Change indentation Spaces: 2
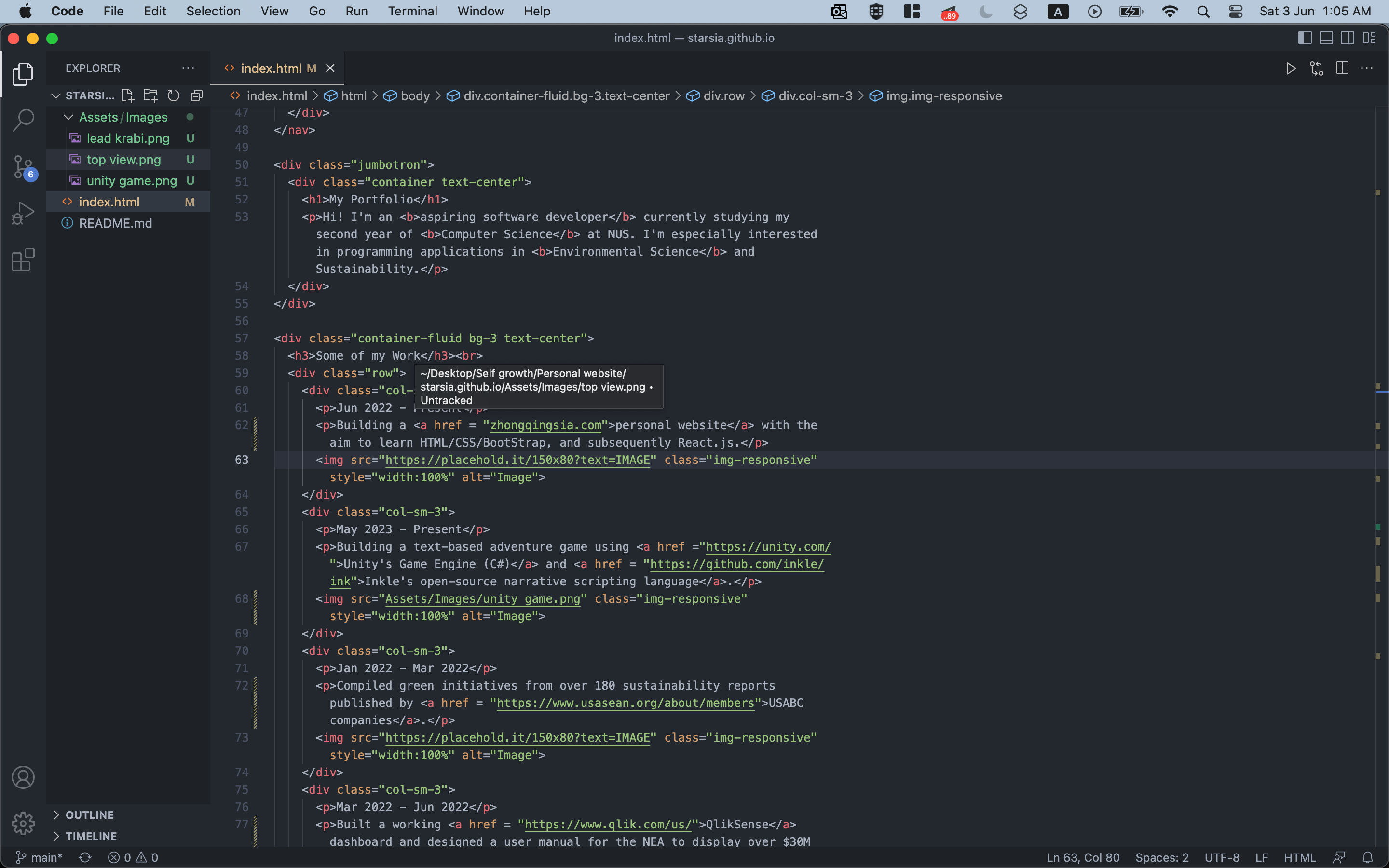The image size is (1389, 868). [1162, 857]
